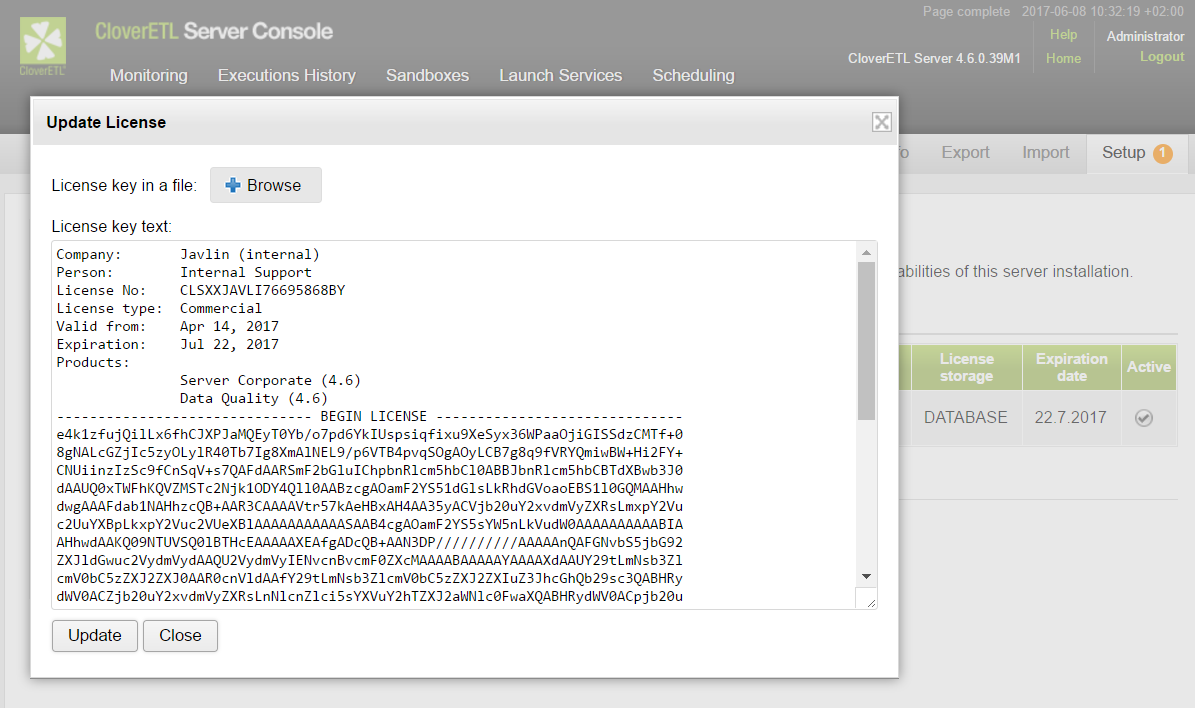Click the License storage column header
Screen dimensions: 1195x708
click(966, 367)
